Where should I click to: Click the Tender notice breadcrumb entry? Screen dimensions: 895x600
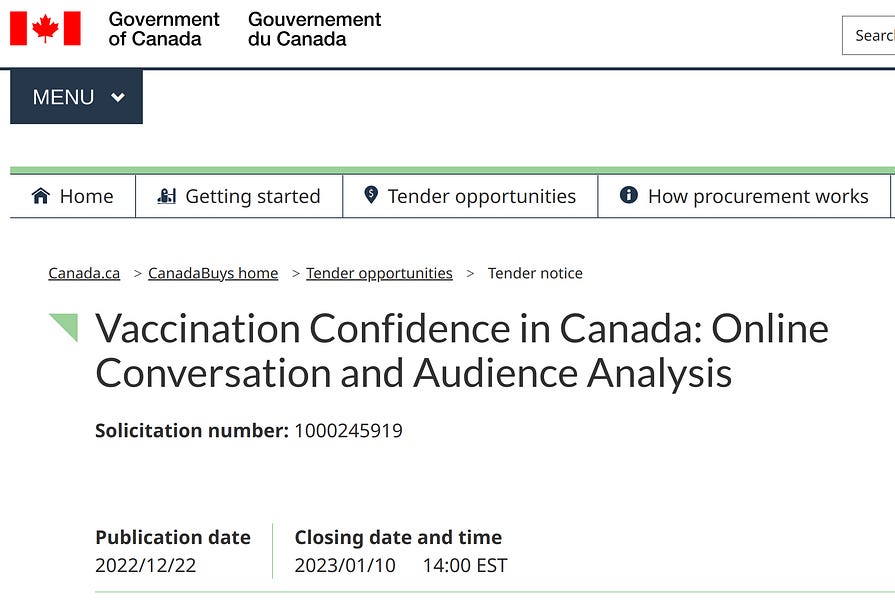tap(535, 273)
